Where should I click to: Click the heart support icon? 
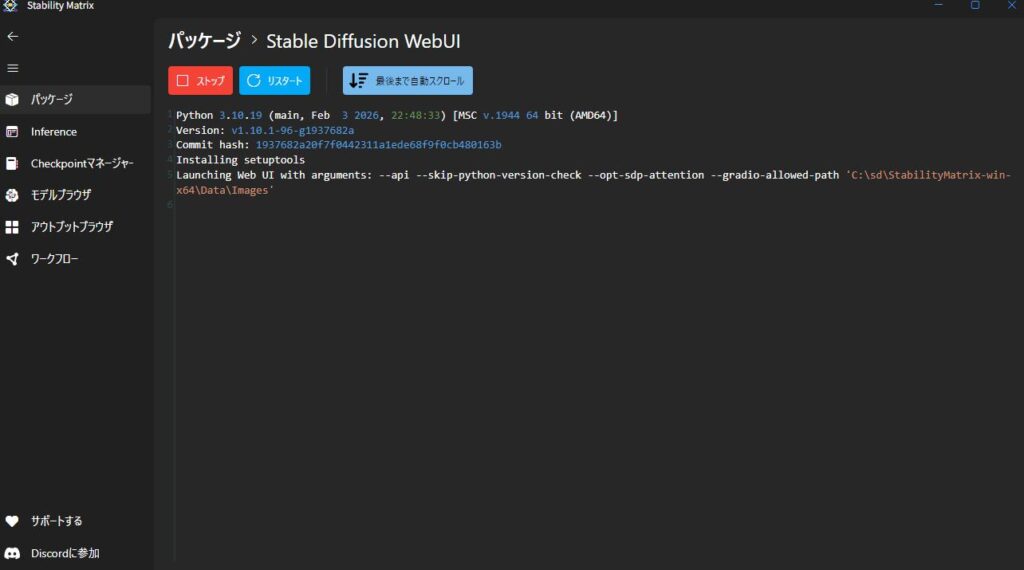point(12,521)
